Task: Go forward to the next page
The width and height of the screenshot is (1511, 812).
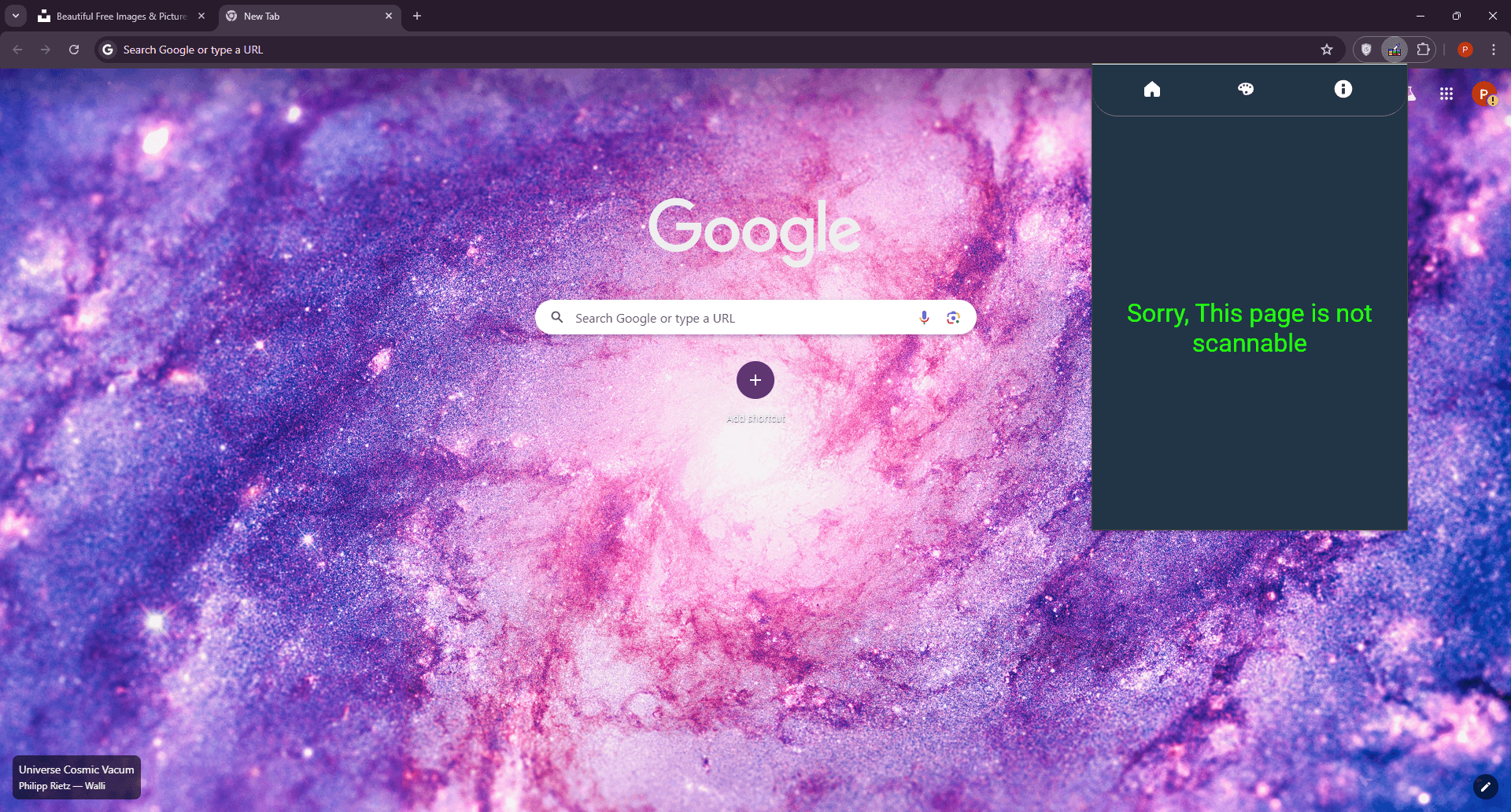Action: click(46, 50)
